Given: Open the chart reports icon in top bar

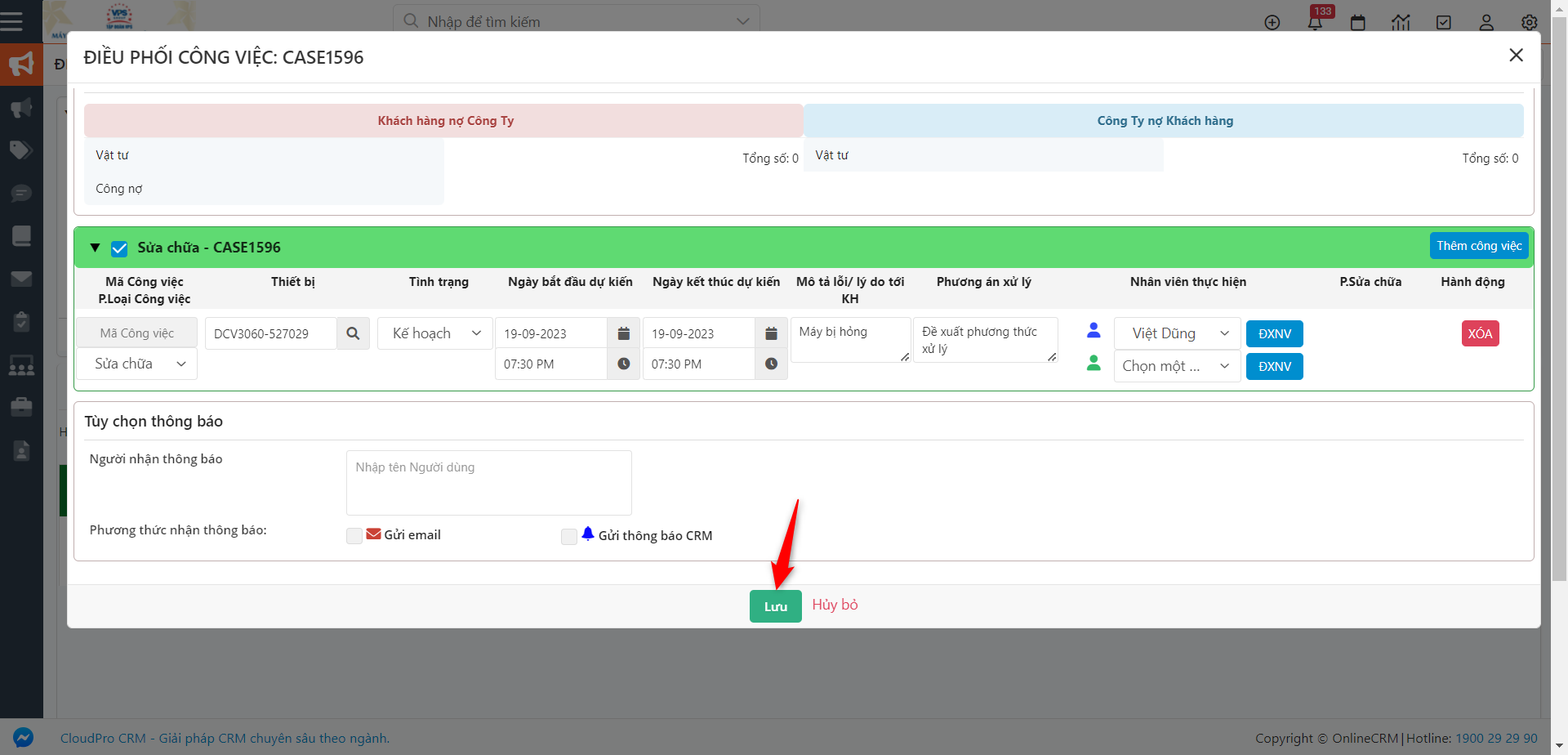Looking at the screenshot, I should 1401,23.
